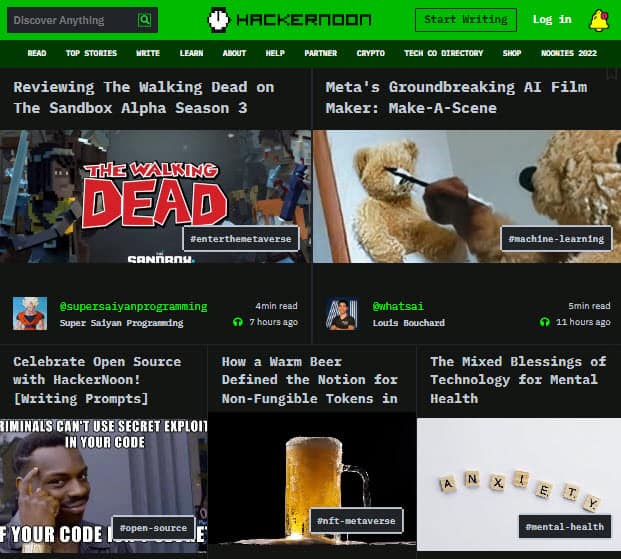Bookmark the Meta AI Film Maker story
Viewport: 621px width, 559px height.
click(x=612, y=74)
